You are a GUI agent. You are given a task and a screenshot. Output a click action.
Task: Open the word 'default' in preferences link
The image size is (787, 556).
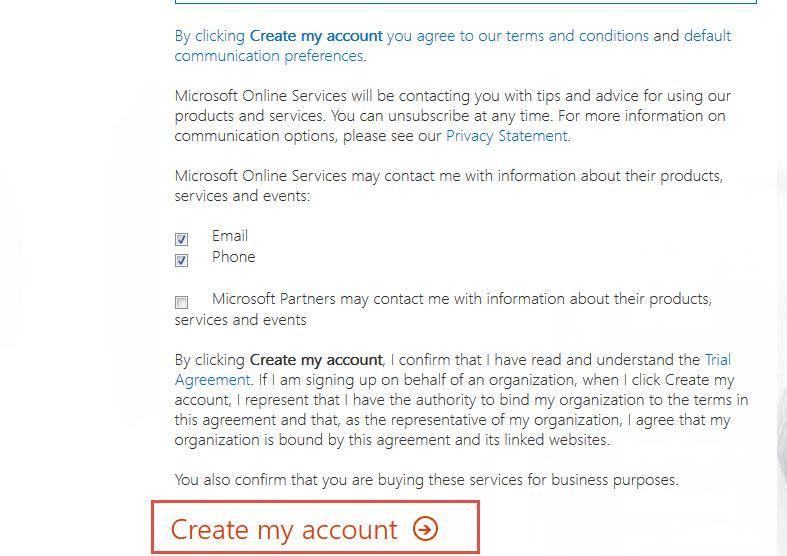(x=707, y=36)
